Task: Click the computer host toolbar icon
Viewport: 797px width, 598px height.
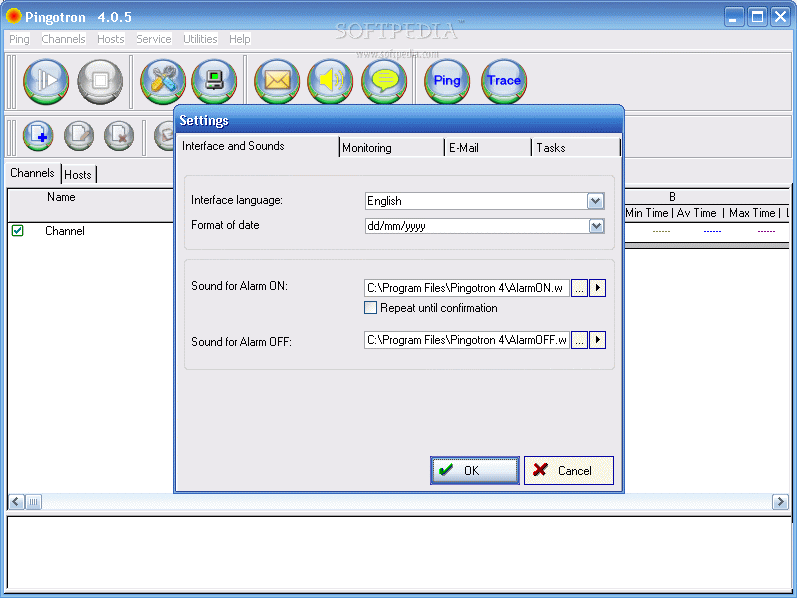Action: (214, 81)
